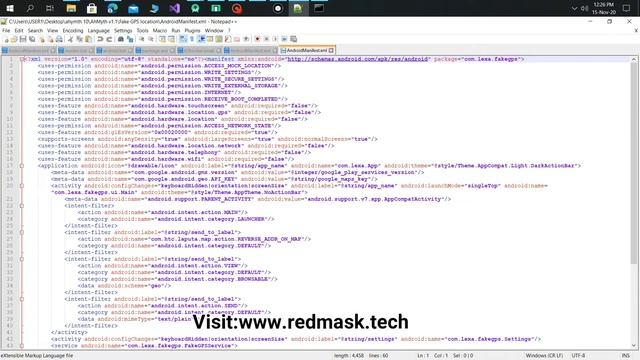Toggle word wrap in the toolbar
The height and width of the screenshot is (360, 640).
click(x=183, y=39)
